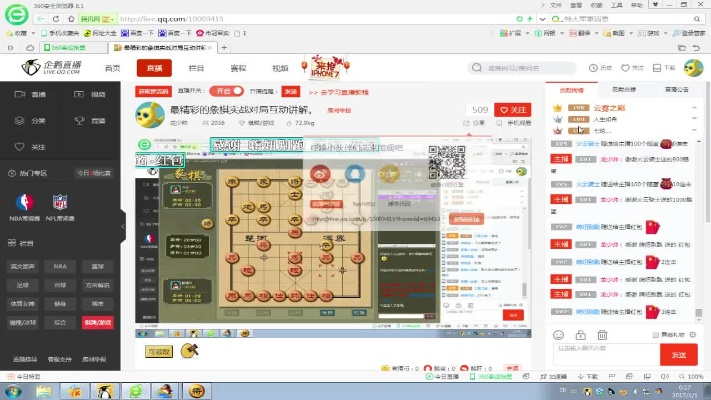Screen dimensions: 711x400
Task: Click the streamer fish avatar beside title
Action: [x=150, y=115]
